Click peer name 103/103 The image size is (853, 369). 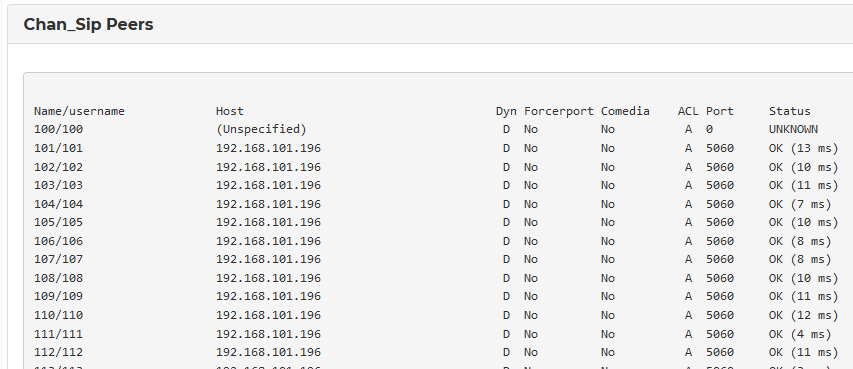58,185
